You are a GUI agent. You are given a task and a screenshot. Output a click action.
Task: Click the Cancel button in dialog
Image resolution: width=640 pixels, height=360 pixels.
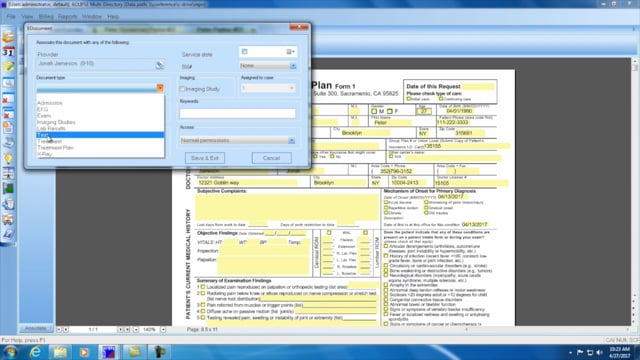pyautogui.click(x=271, y=158)
